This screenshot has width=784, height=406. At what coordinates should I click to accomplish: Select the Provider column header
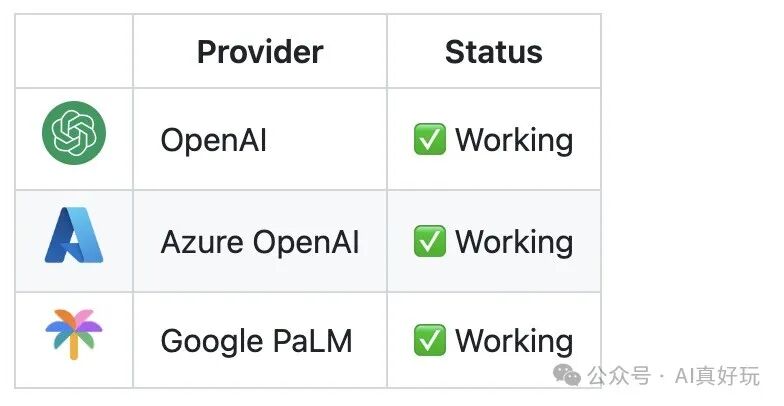(260, 52)
